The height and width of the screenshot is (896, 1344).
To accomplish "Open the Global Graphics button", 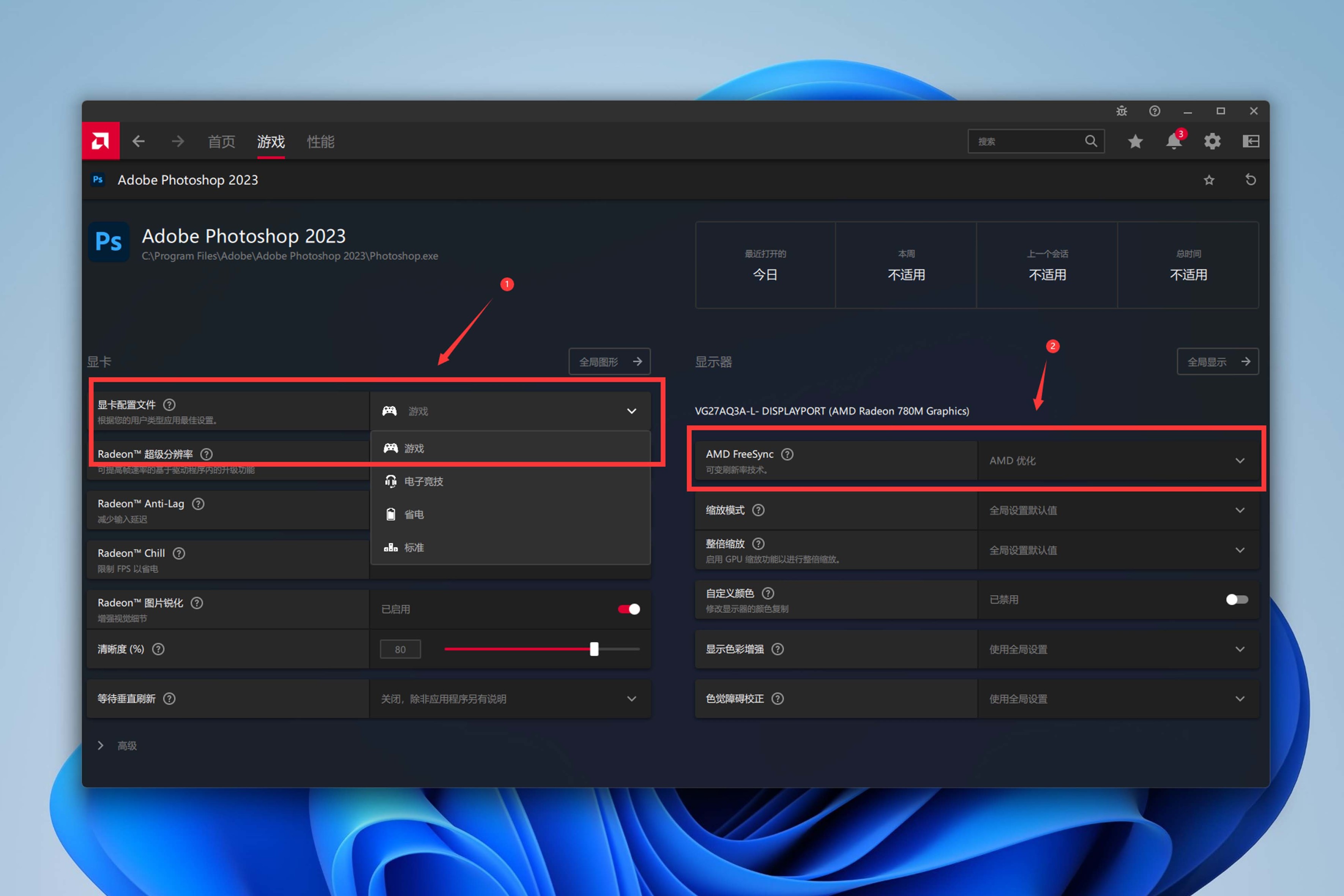I will tap(609, 362).
